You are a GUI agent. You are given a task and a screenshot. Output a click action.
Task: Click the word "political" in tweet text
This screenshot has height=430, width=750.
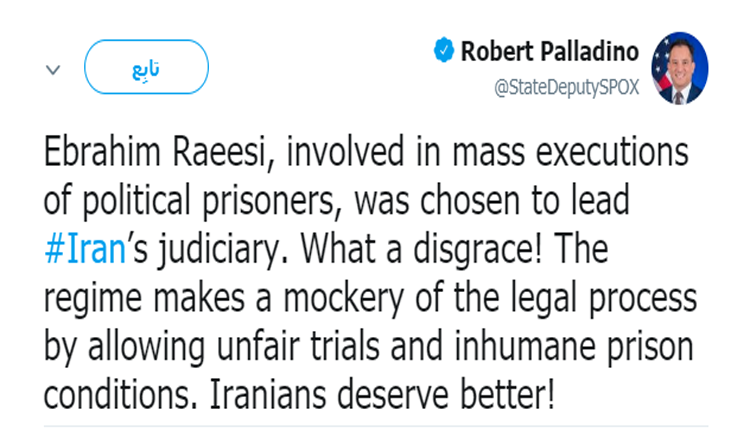137,201
